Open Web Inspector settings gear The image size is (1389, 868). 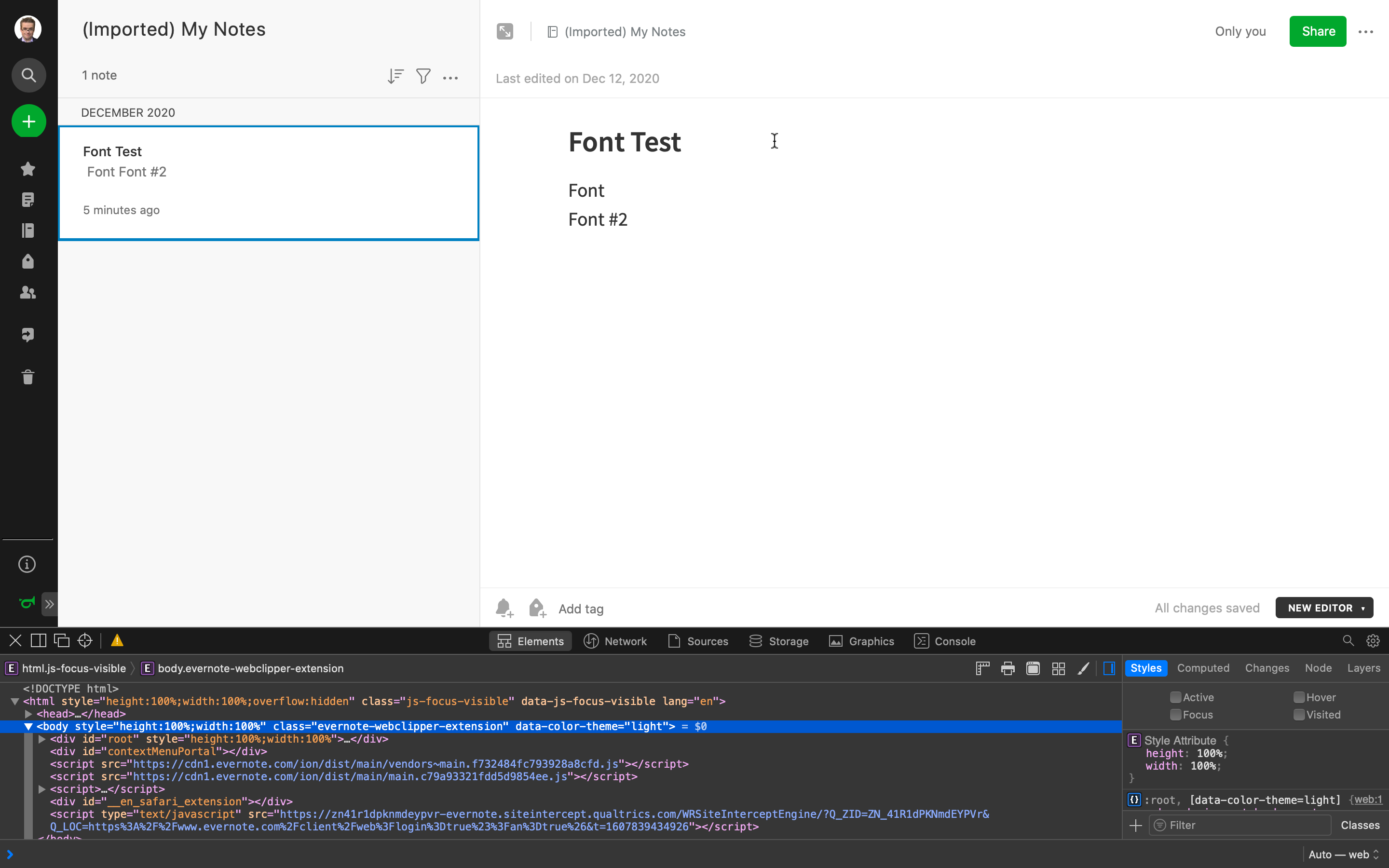(1373, 641)
